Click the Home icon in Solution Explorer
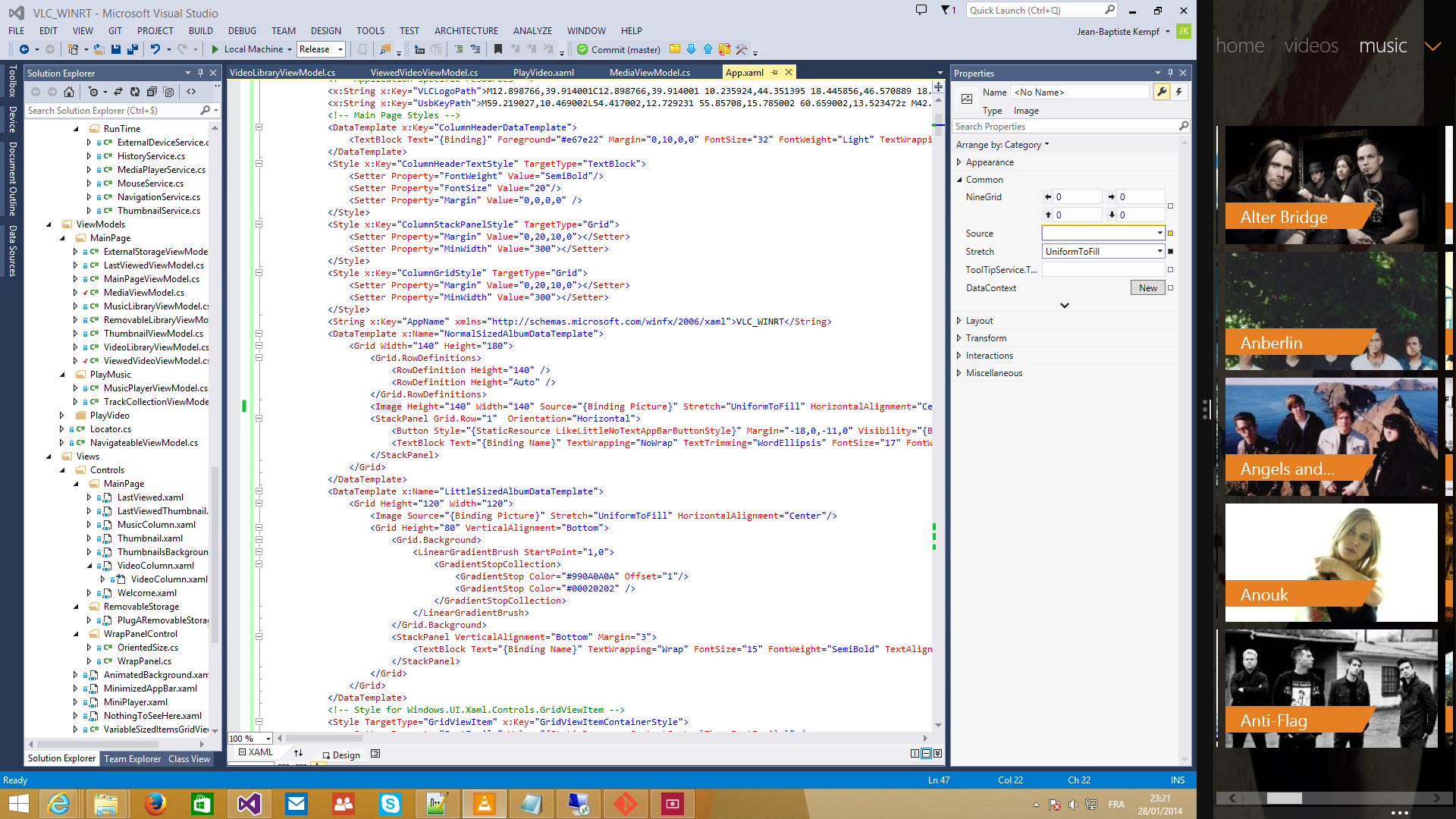 click(x=69, y=92)
